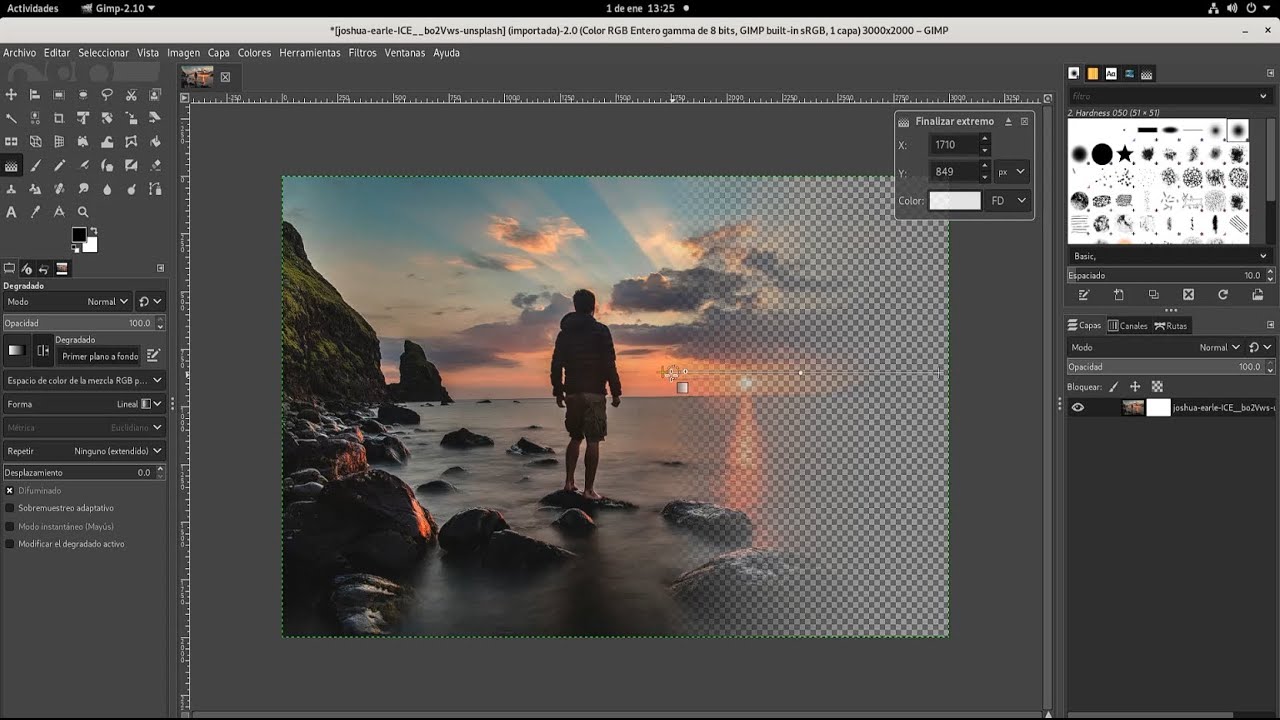Toggle the Difuminado checkbox

point(10,491)
